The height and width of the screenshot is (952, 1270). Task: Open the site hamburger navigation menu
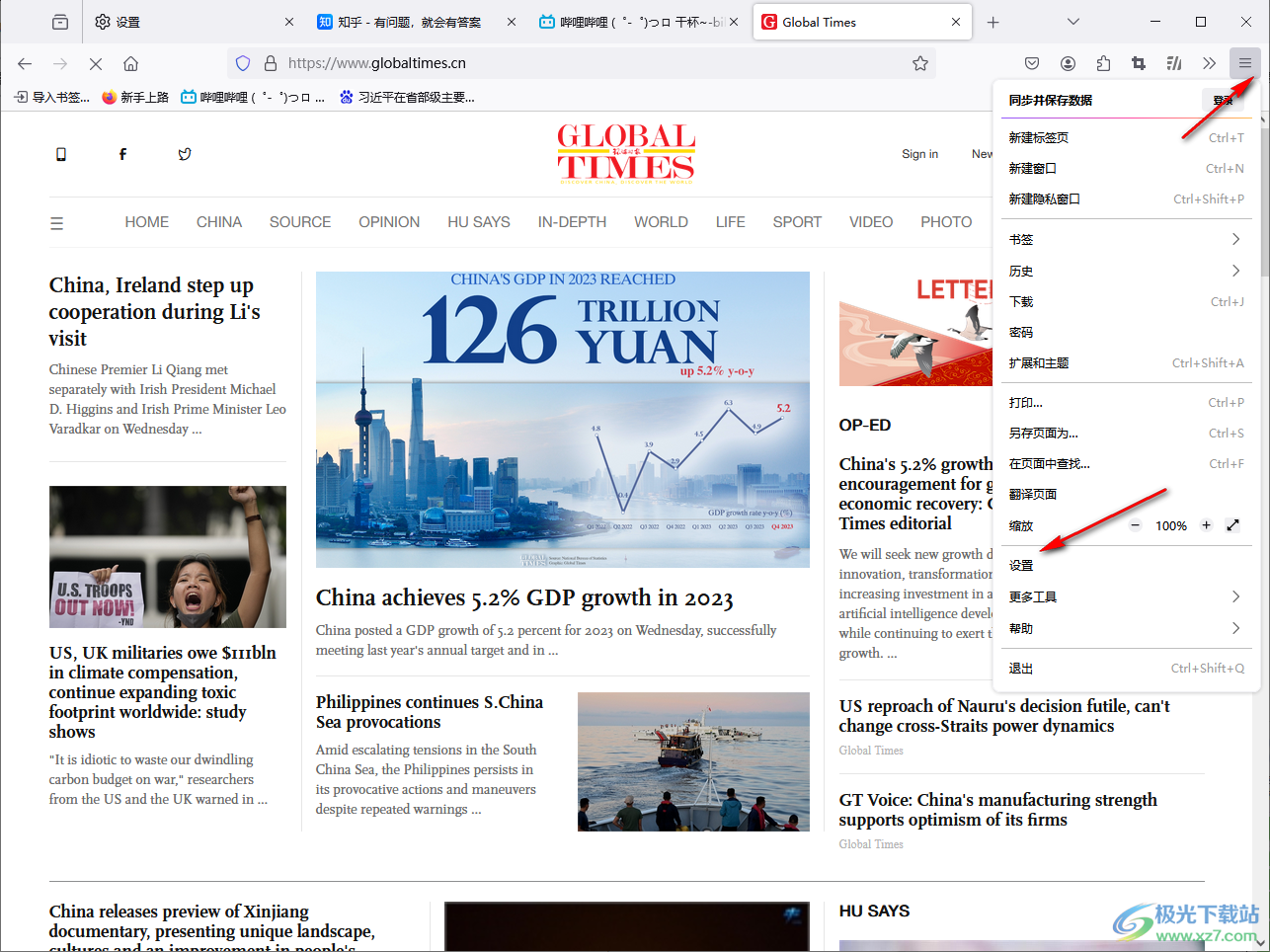pyautogui.click(x=56, y=223)
